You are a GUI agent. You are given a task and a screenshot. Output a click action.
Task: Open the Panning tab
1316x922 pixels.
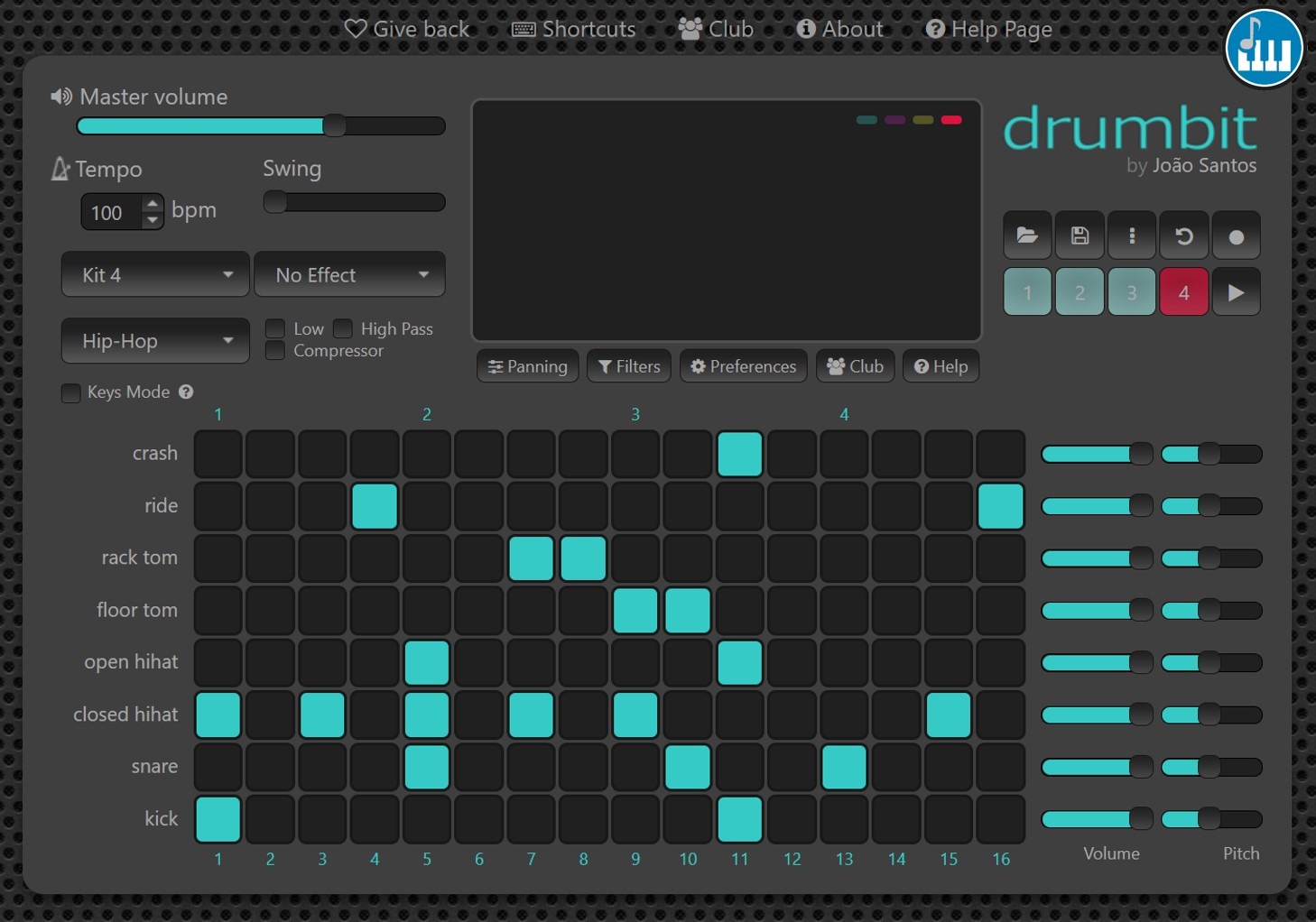(x=528, y=366)
